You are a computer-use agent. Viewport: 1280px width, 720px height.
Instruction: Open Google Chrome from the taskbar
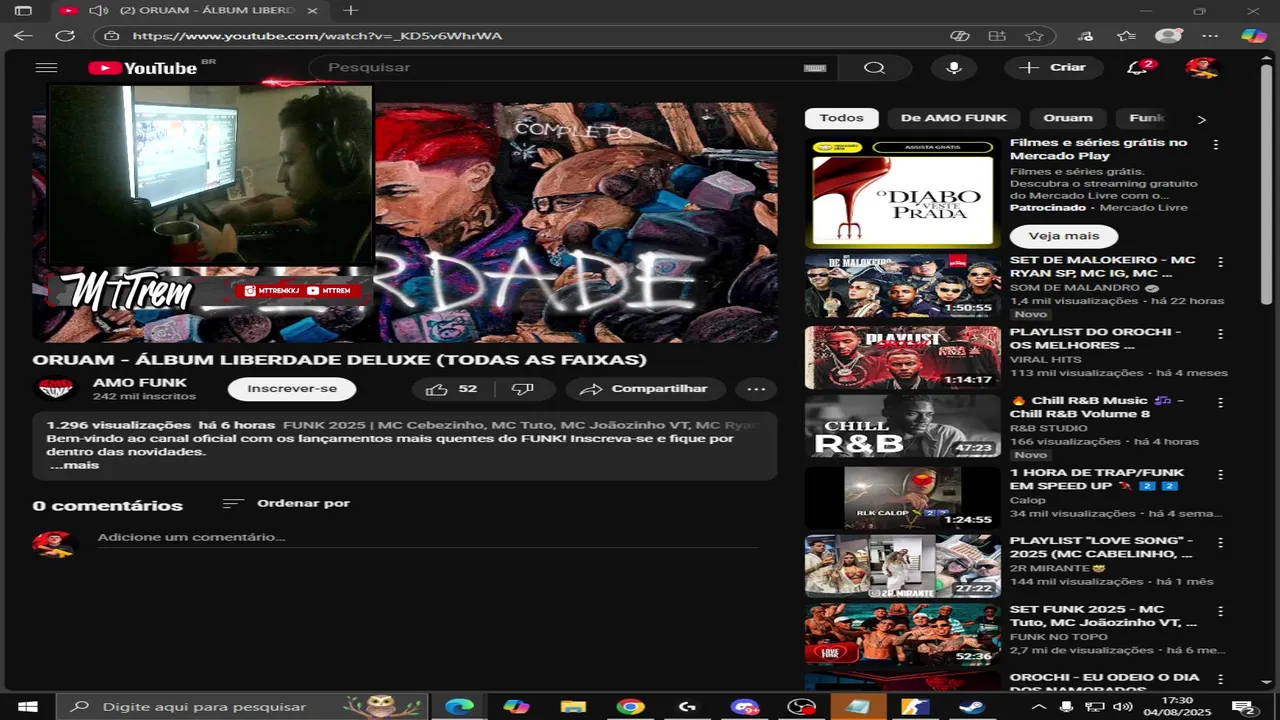coord(631,707)
